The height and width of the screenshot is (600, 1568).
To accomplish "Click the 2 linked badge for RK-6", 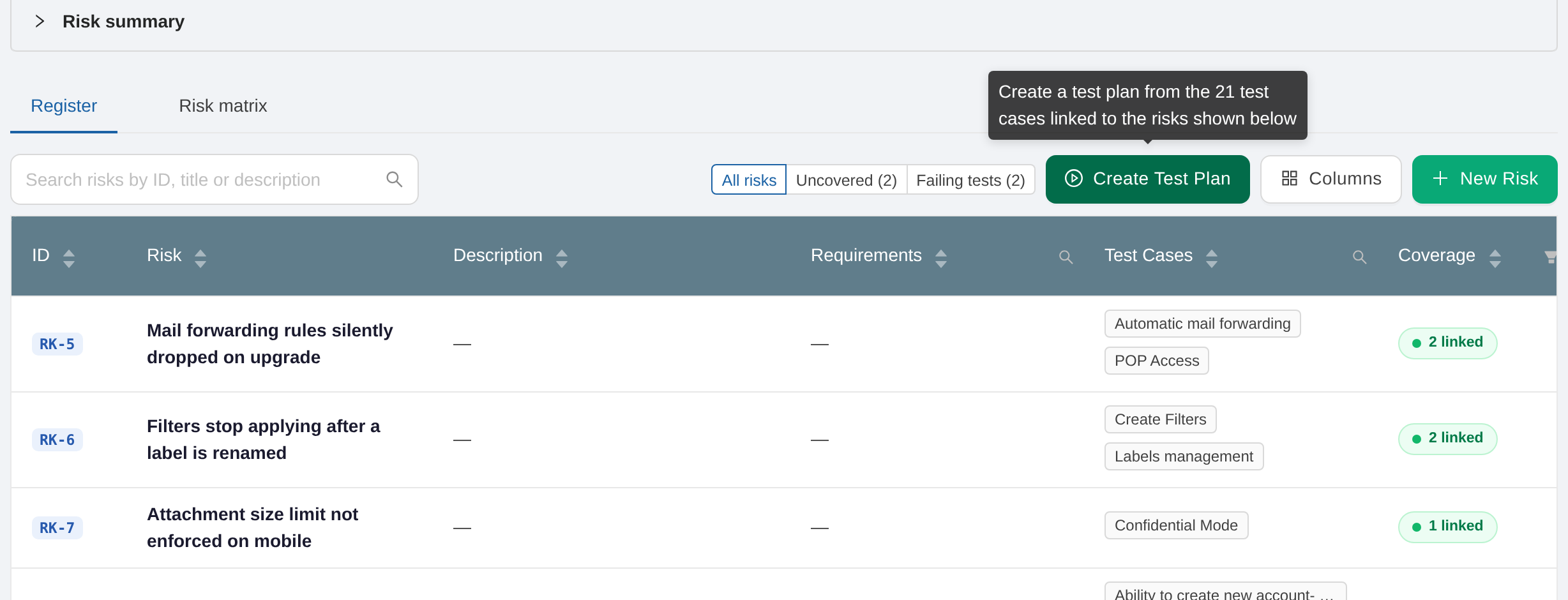I will (x=1448, y=439).
